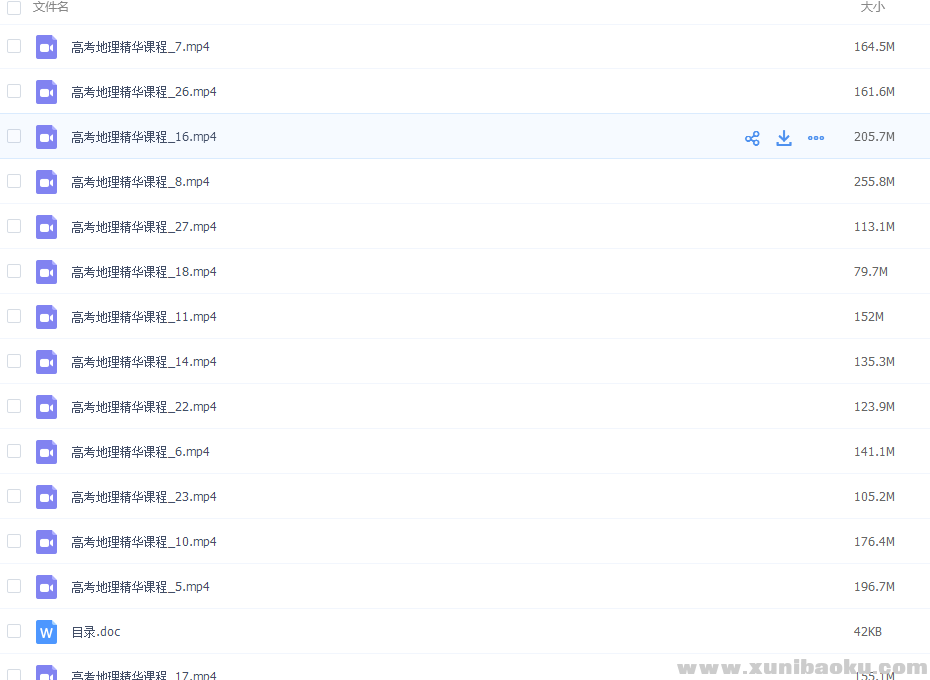
Task: Click share icon for 高考地理精华课程_16.mp4
Action: click(x=752, y=138)
